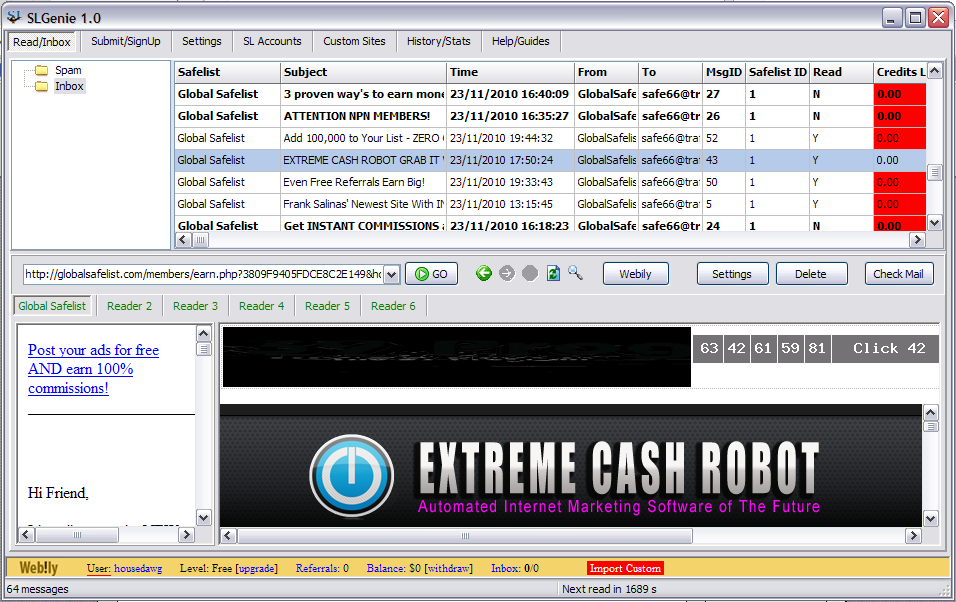Click the Import Custom button
956x602 pixels.
625,568
